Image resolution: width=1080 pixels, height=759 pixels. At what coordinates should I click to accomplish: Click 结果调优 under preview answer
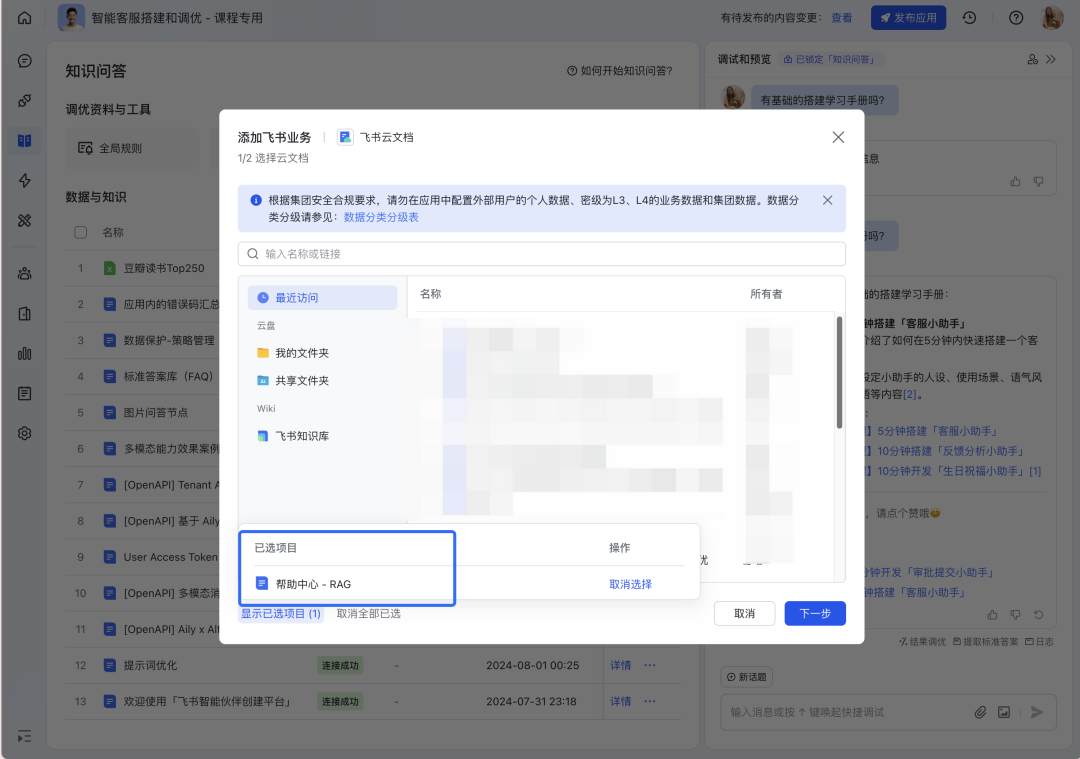pos(922,642)
